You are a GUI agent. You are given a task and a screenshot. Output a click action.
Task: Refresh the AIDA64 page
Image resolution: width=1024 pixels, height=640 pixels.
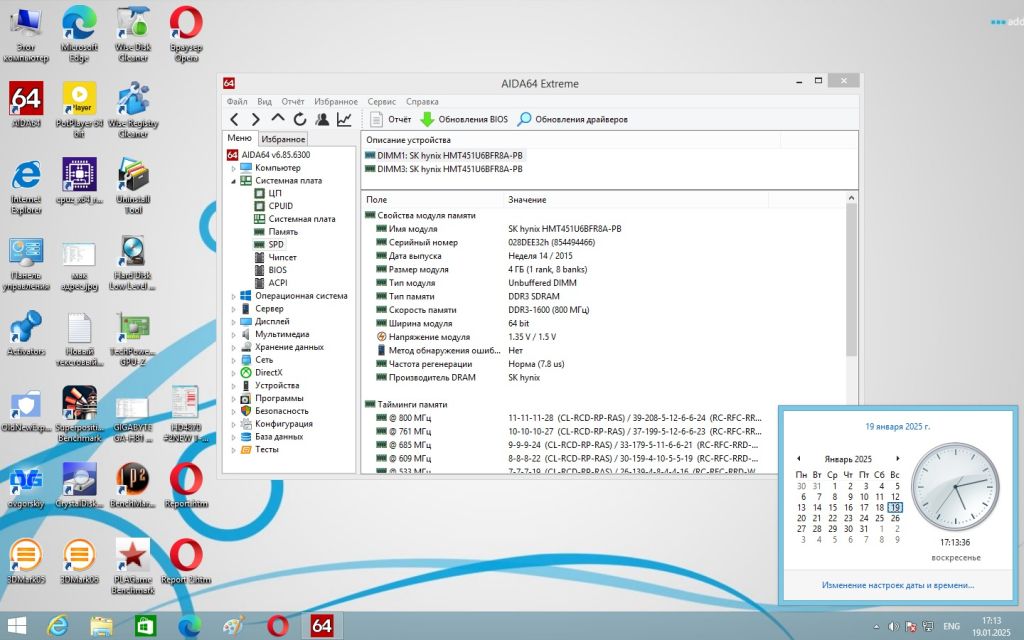click(x=300, y=120)
